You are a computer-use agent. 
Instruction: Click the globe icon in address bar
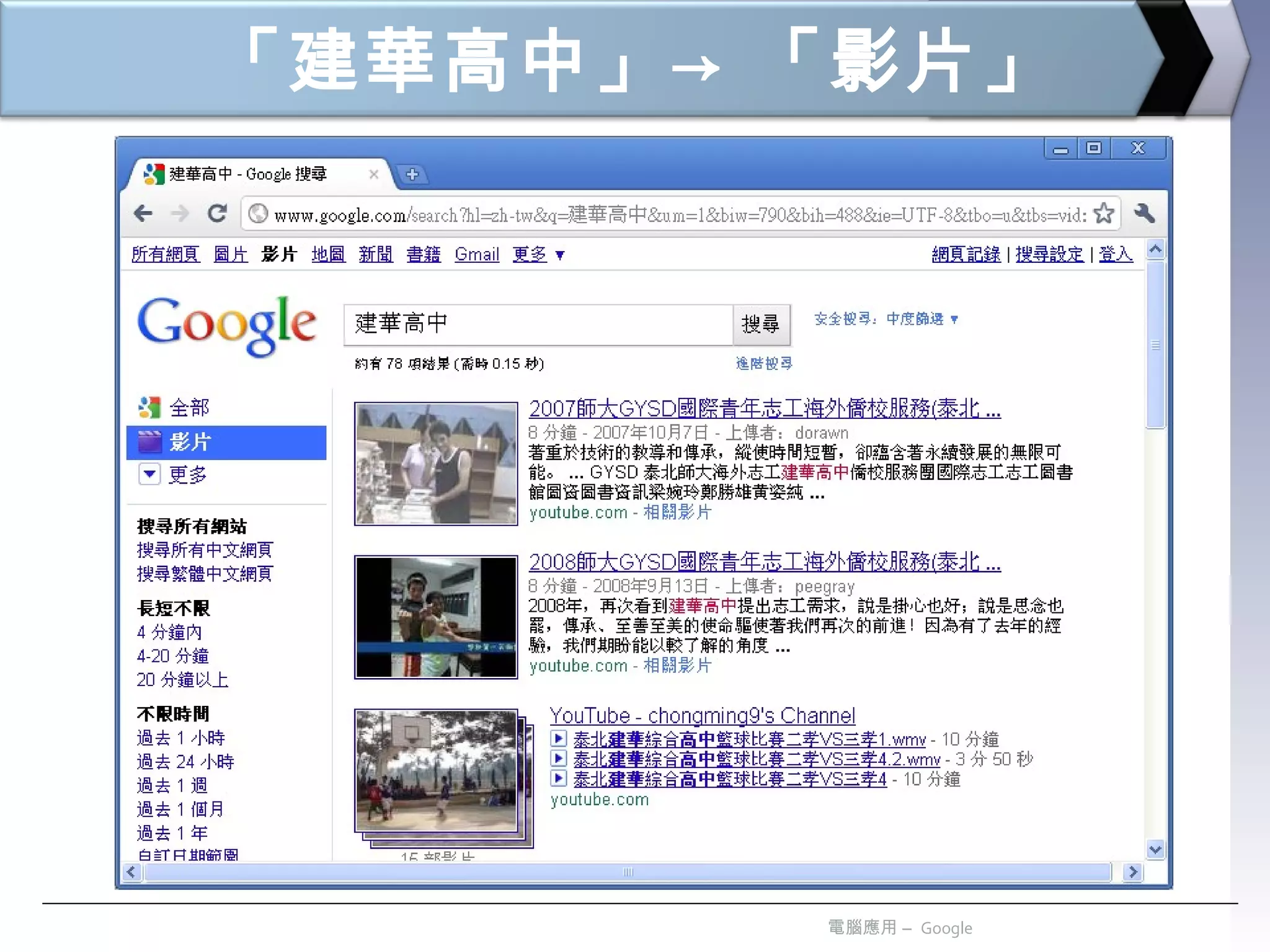click(257, 214)
